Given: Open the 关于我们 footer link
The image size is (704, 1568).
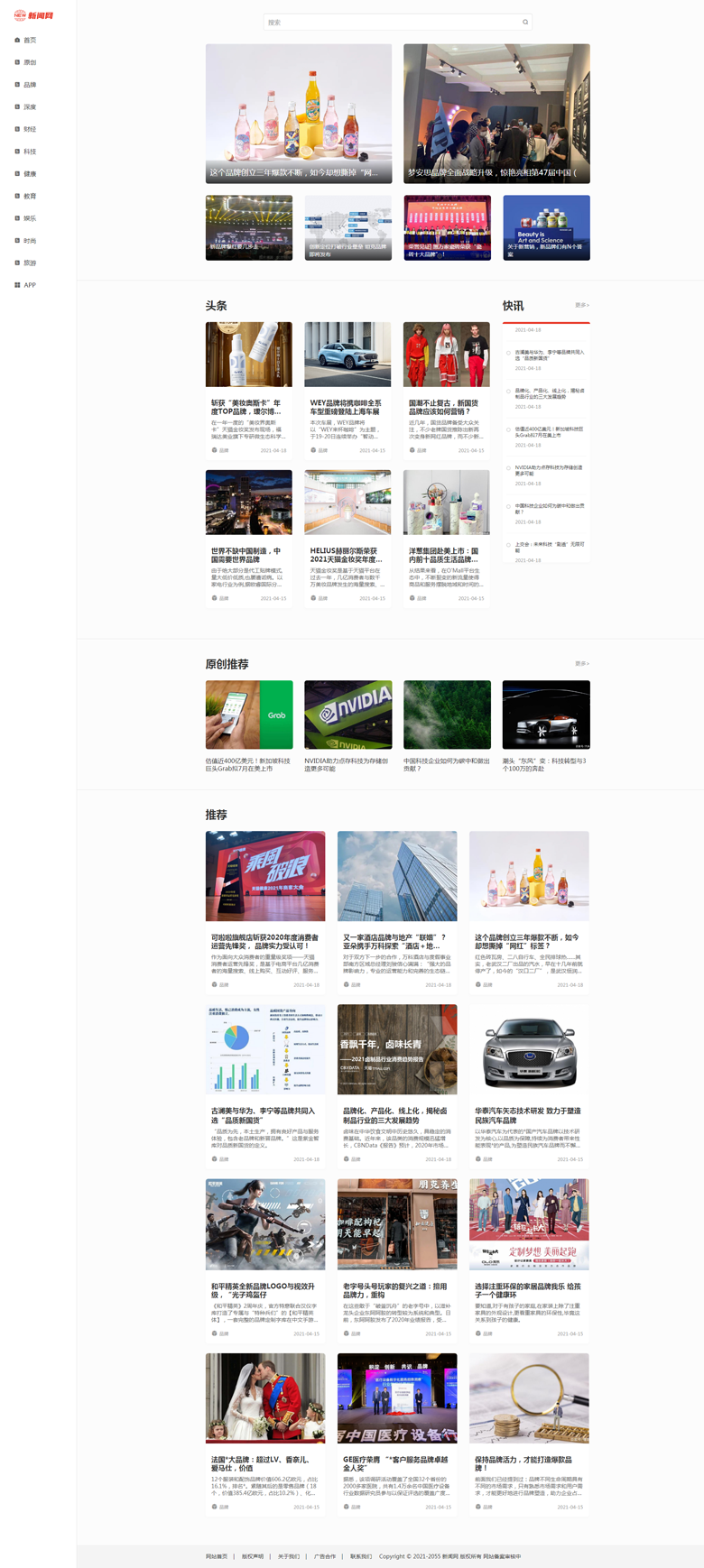Looking at the screenshot, I should coord(288,1556).
